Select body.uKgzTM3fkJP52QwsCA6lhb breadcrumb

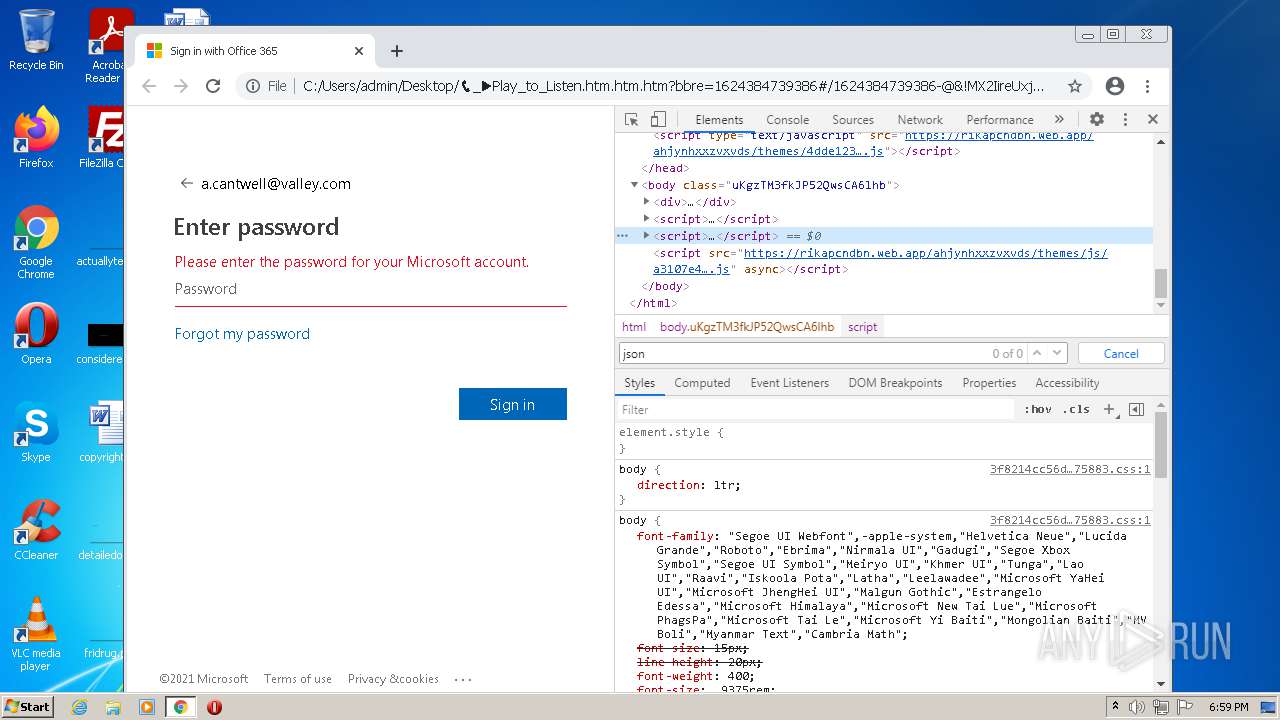[x=747, y=327]
